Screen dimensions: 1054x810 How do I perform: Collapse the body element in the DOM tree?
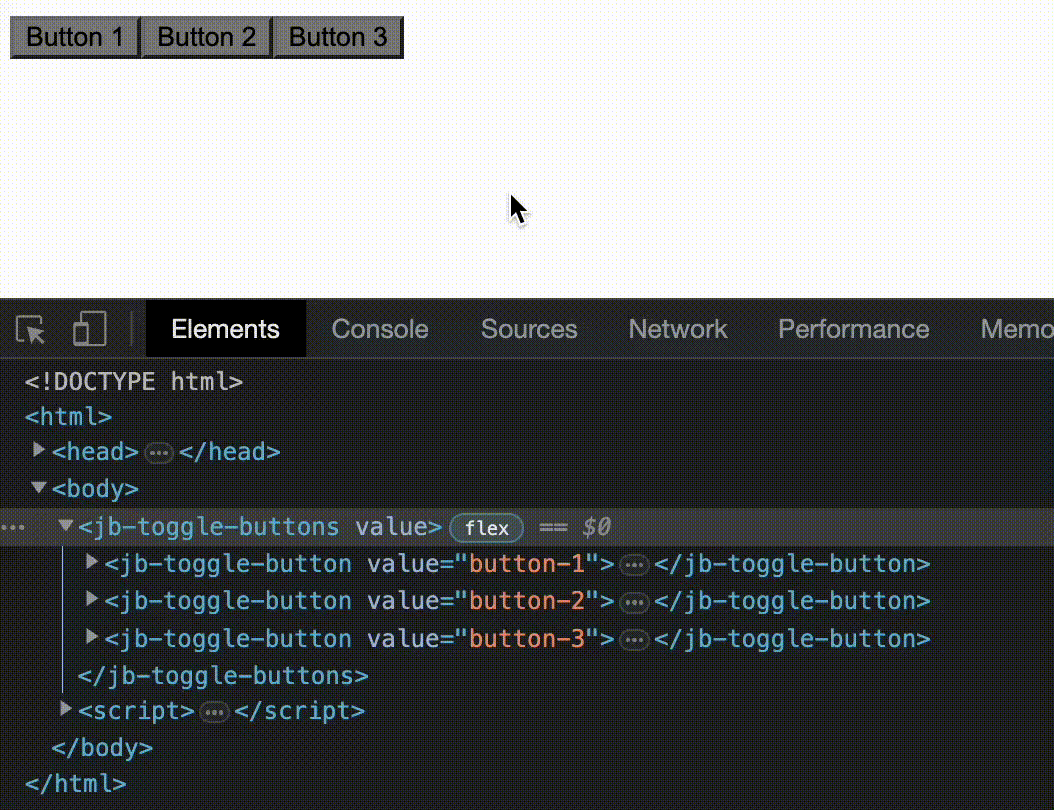pos(38,488)
